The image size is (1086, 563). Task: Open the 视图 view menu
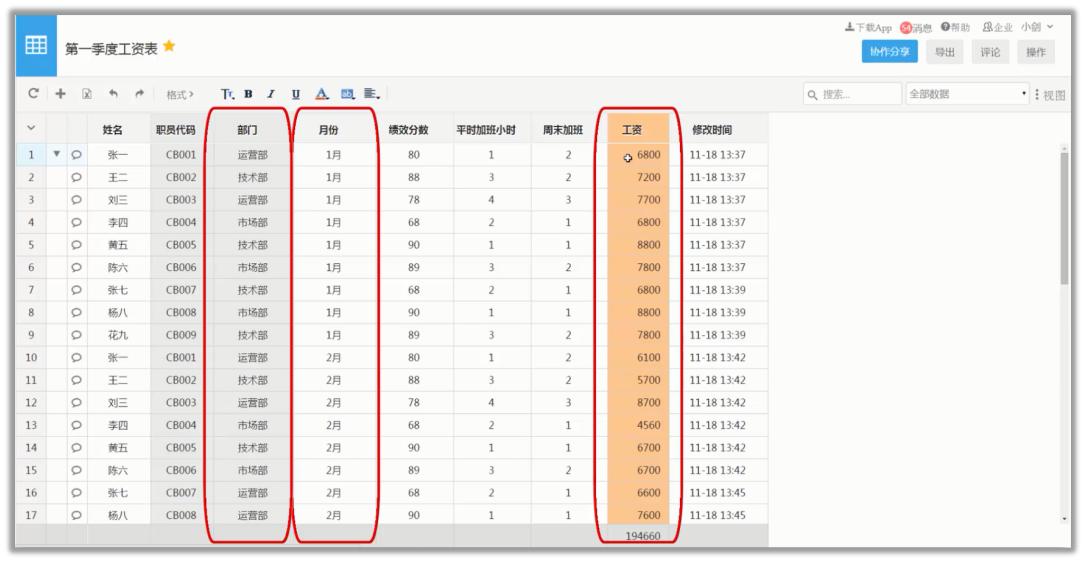click(1050, 95)
